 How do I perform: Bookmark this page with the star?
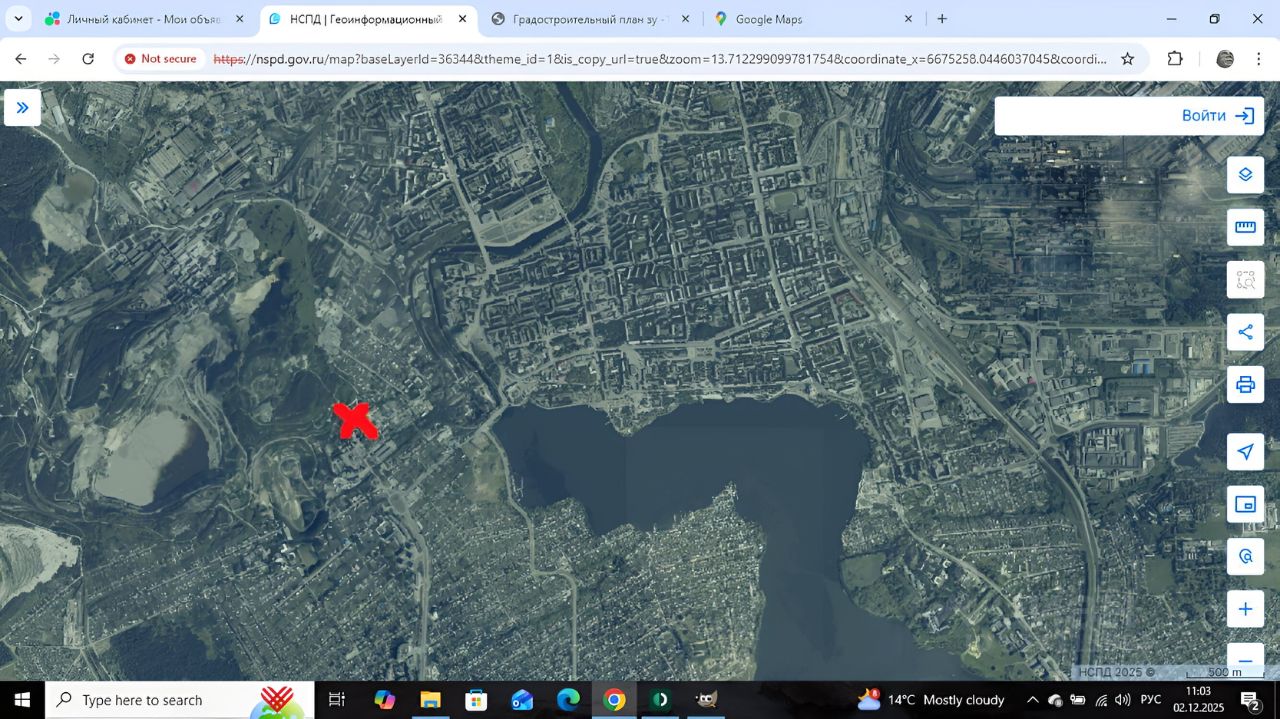(x=1128, y=59)
